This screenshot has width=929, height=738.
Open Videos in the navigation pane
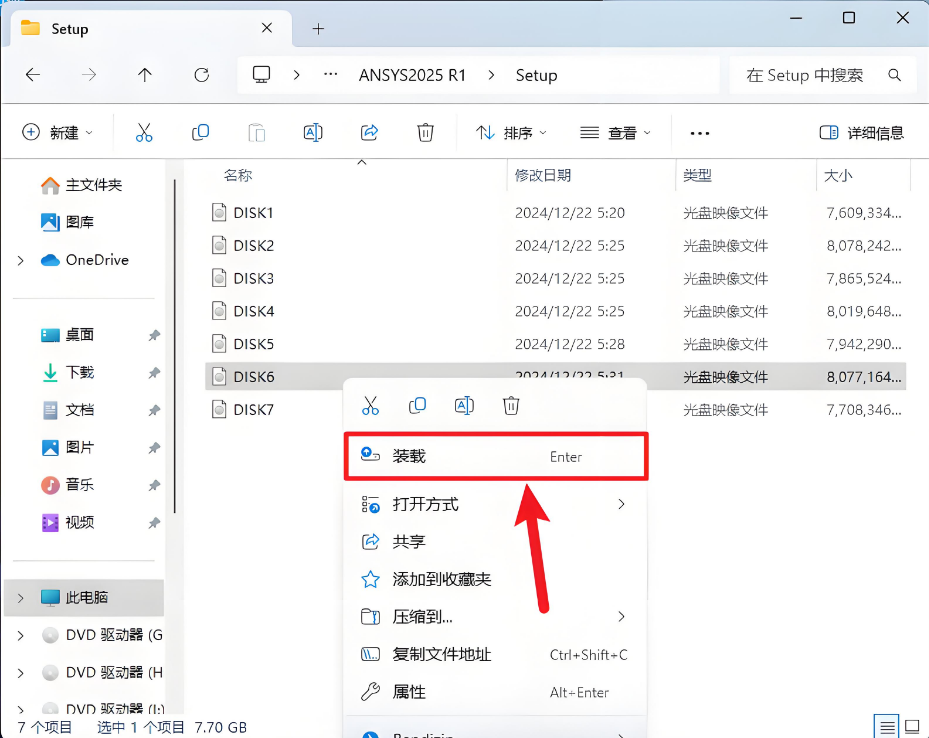pos(67,522)
